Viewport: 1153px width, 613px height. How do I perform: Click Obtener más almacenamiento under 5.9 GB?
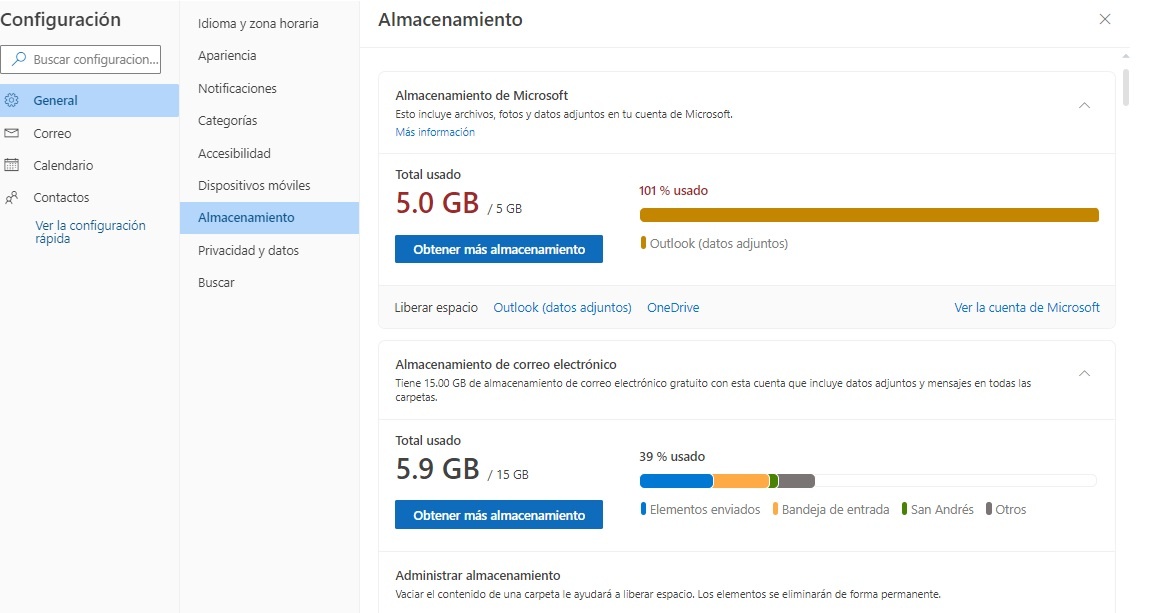point(499,515)
